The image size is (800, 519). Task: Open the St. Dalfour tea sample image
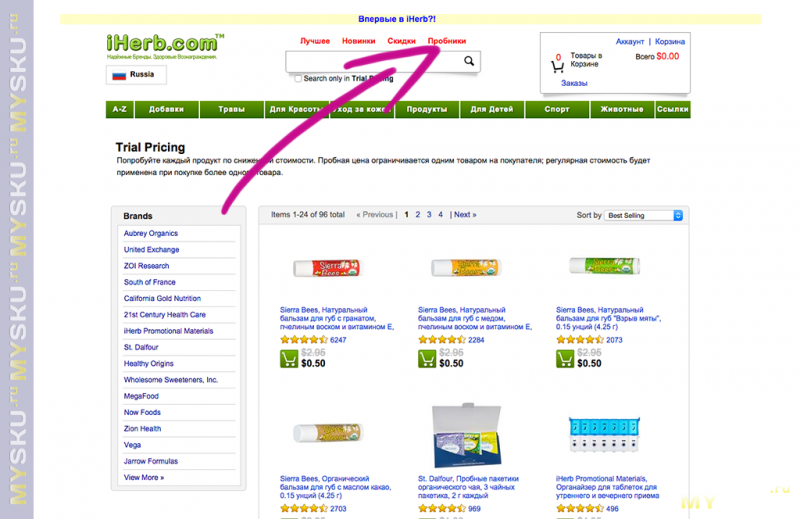point(467,435)
